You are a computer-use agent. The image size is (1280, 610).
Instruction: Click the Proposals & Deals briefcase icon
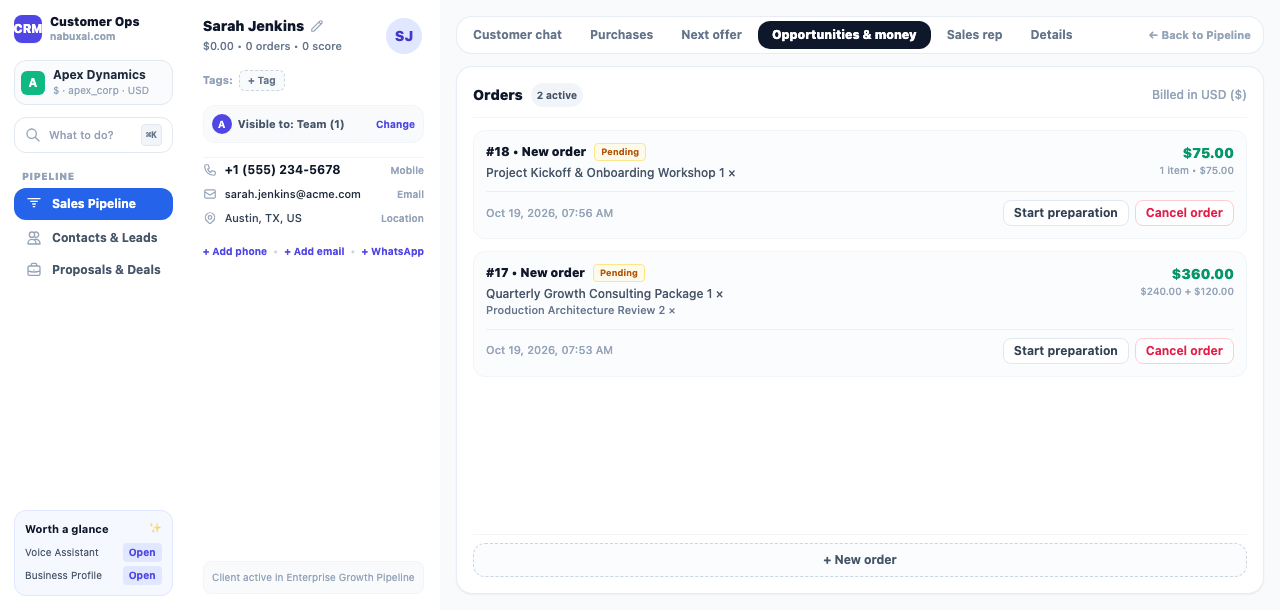coord(34,270)
